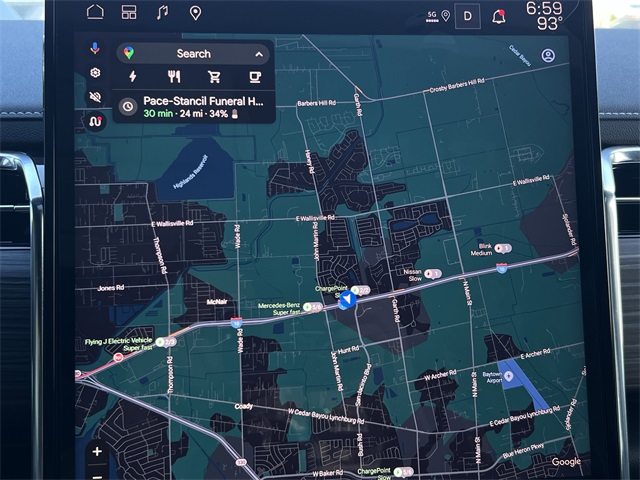This screenshot has width=640, height=480.
Task: Open map settings gear
Action: click(95, 73)
